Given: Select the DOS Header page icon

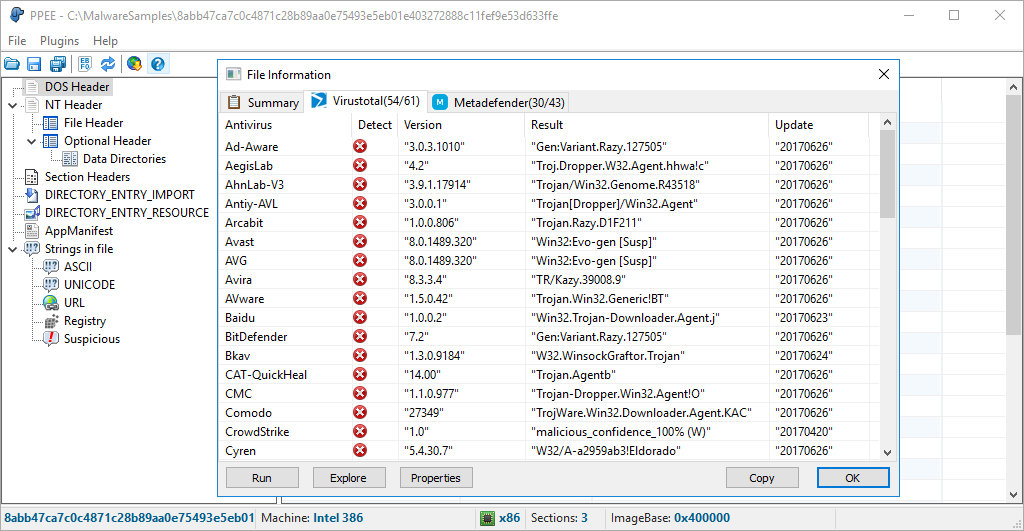Looking at the screenshot, I should click(31, 87).
